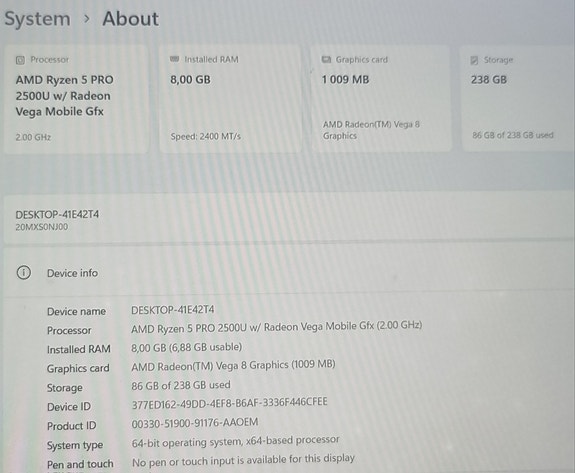
Task: Click the Installed RAM memory icon
Action: point(175,59)
